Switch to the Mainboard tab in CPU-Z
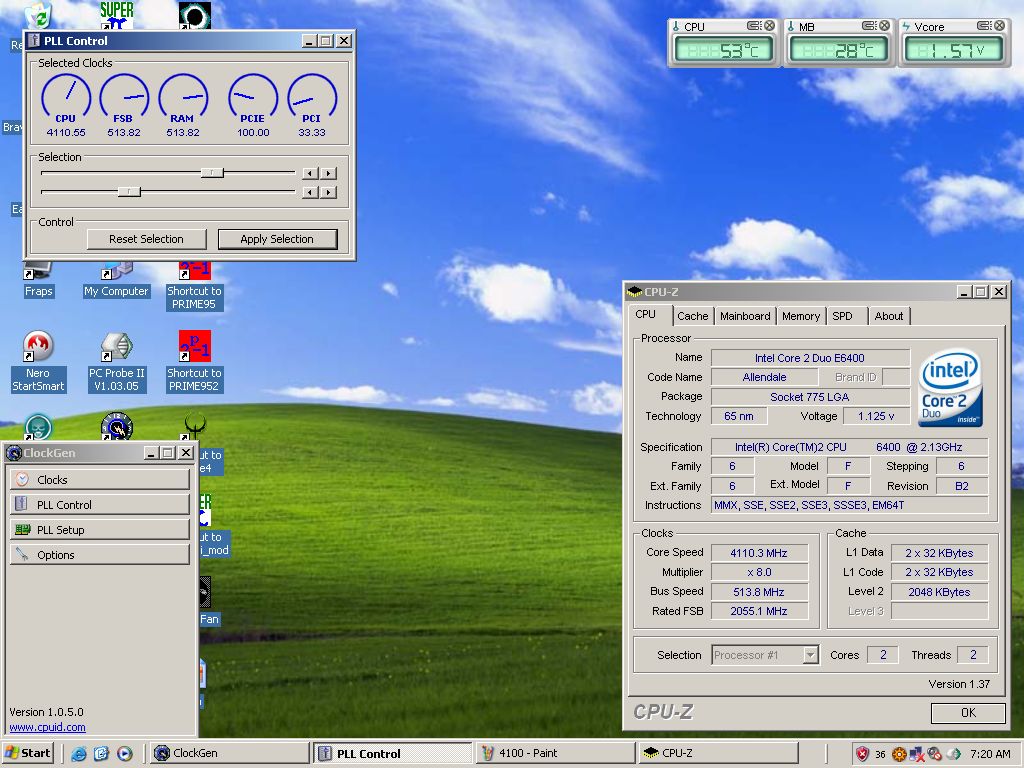 [x=745, y=316]
